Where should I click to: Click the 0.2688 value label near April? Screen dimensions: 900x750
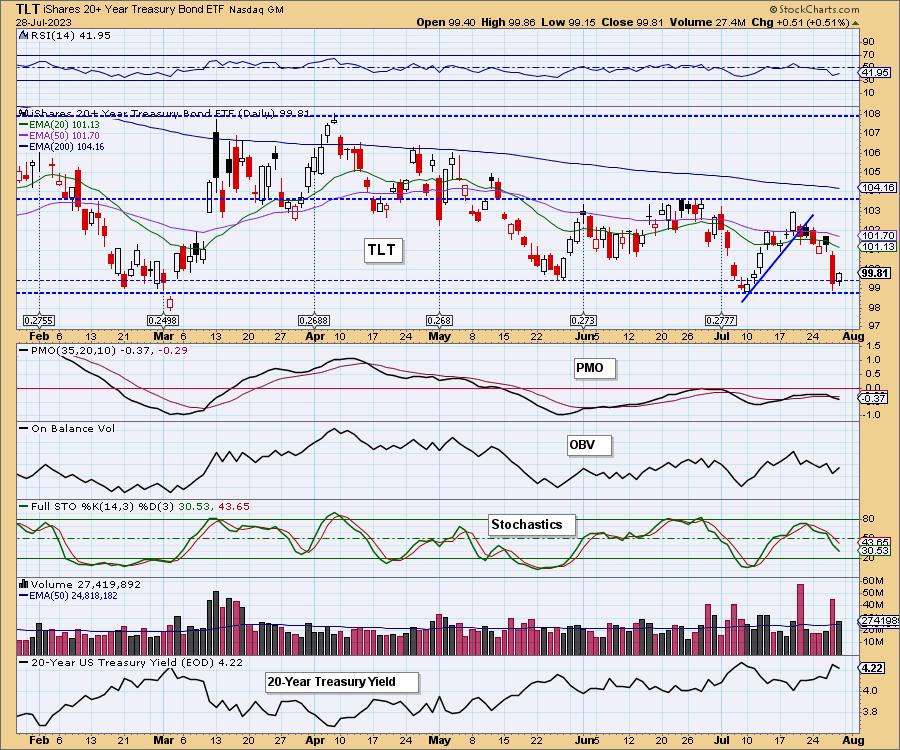coord(314,321)
